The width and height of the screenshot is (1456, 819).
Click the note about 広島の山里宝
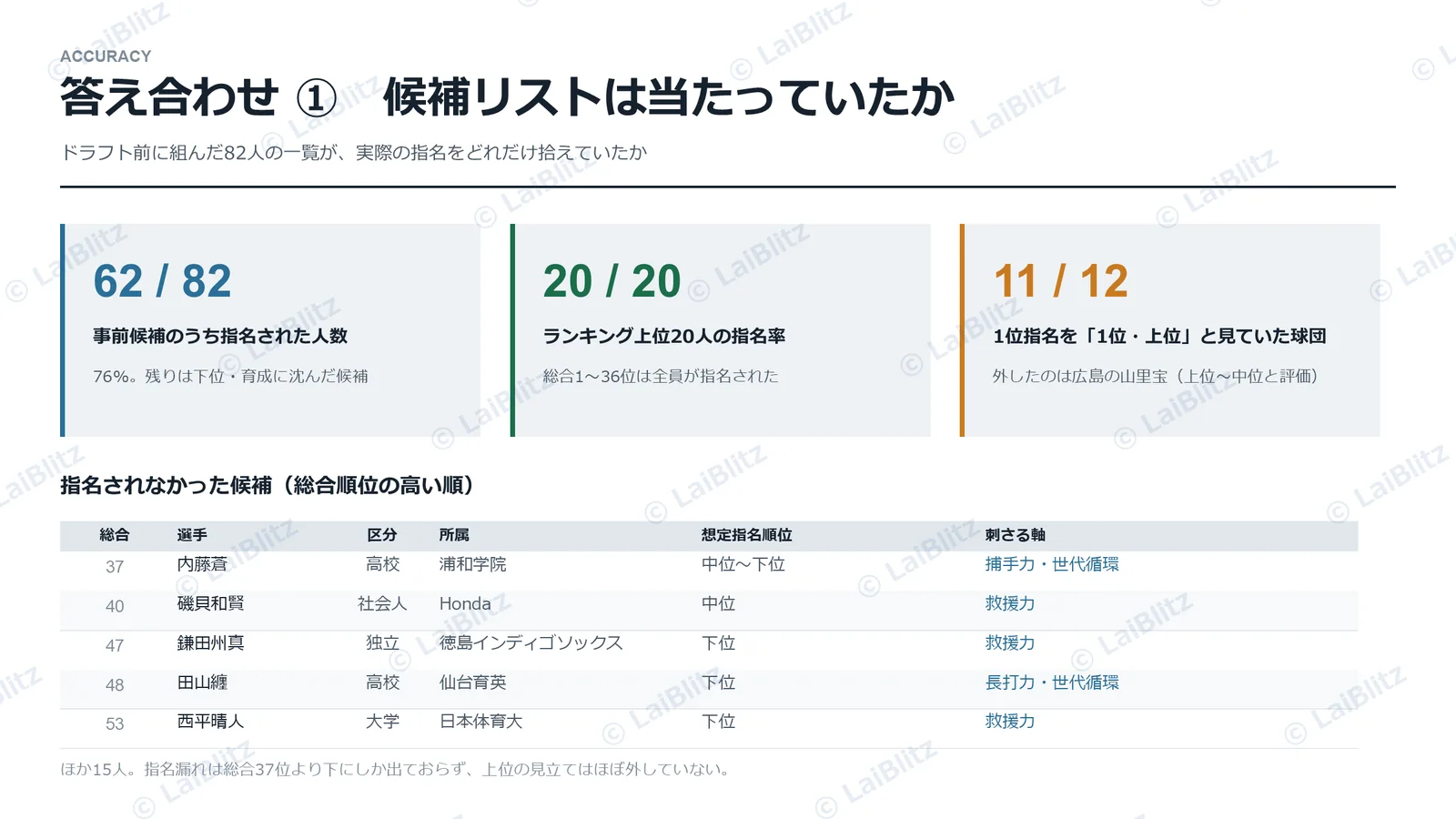tap(1156, 376)
